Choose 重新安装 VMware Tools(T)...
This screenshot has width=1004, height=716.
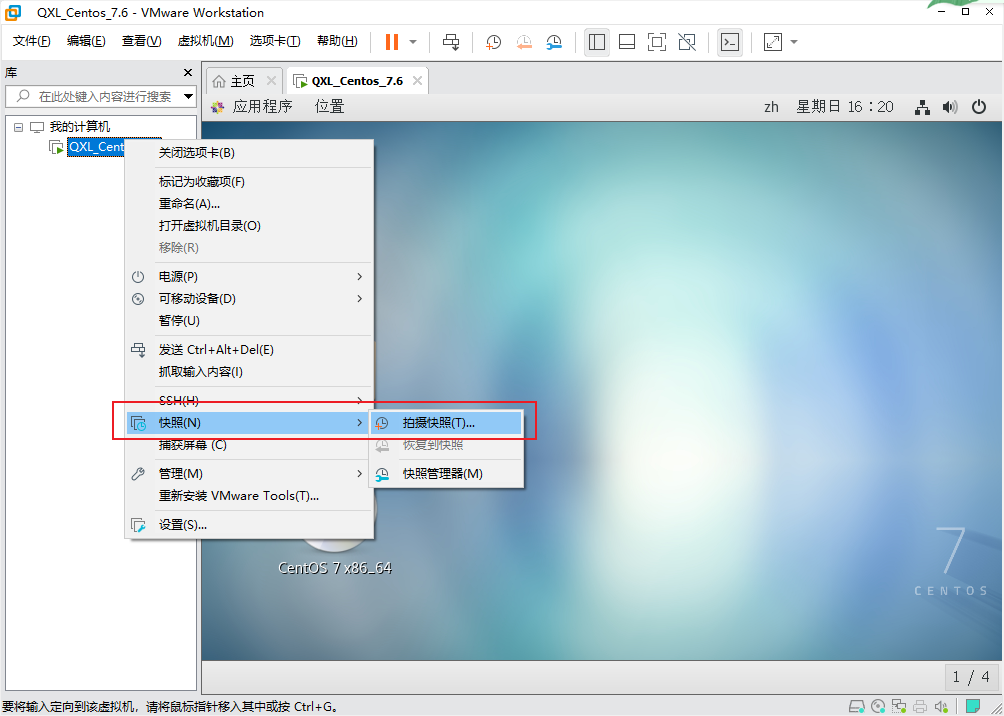pos(250,496)
